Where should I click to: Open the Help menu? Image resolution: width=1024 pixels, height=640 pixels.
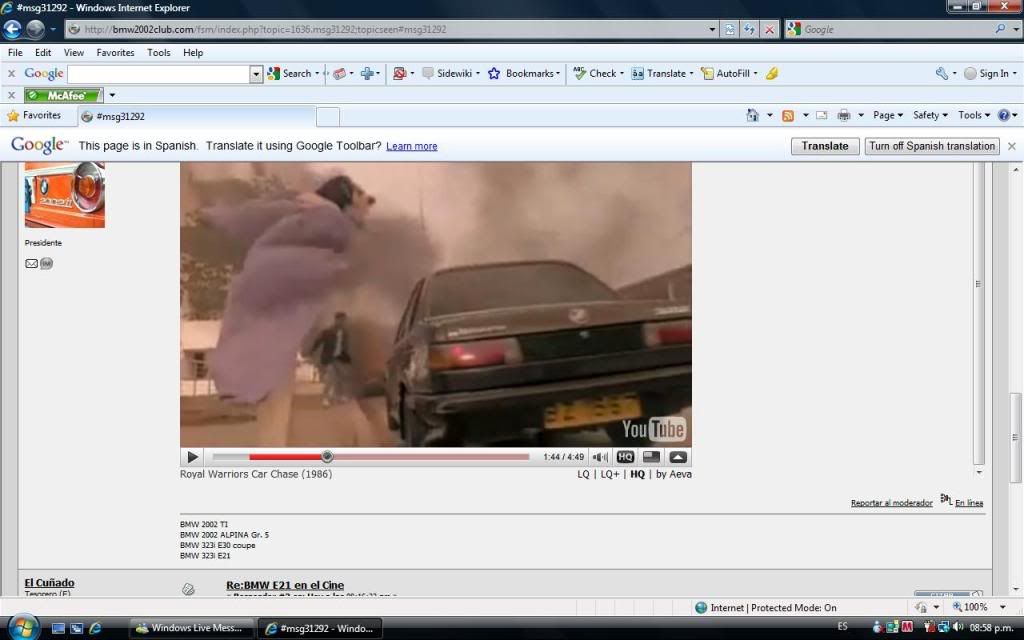[193, 52]
